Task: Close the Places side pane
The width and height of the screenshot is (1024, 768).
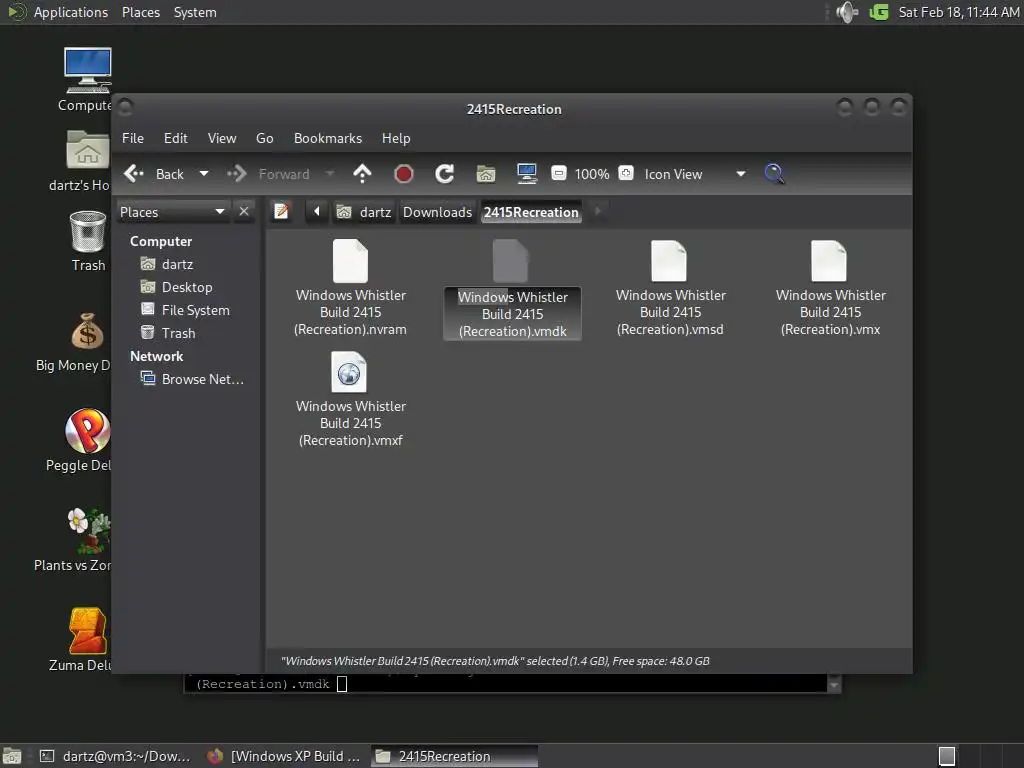Action: click(x=244, y=212)
